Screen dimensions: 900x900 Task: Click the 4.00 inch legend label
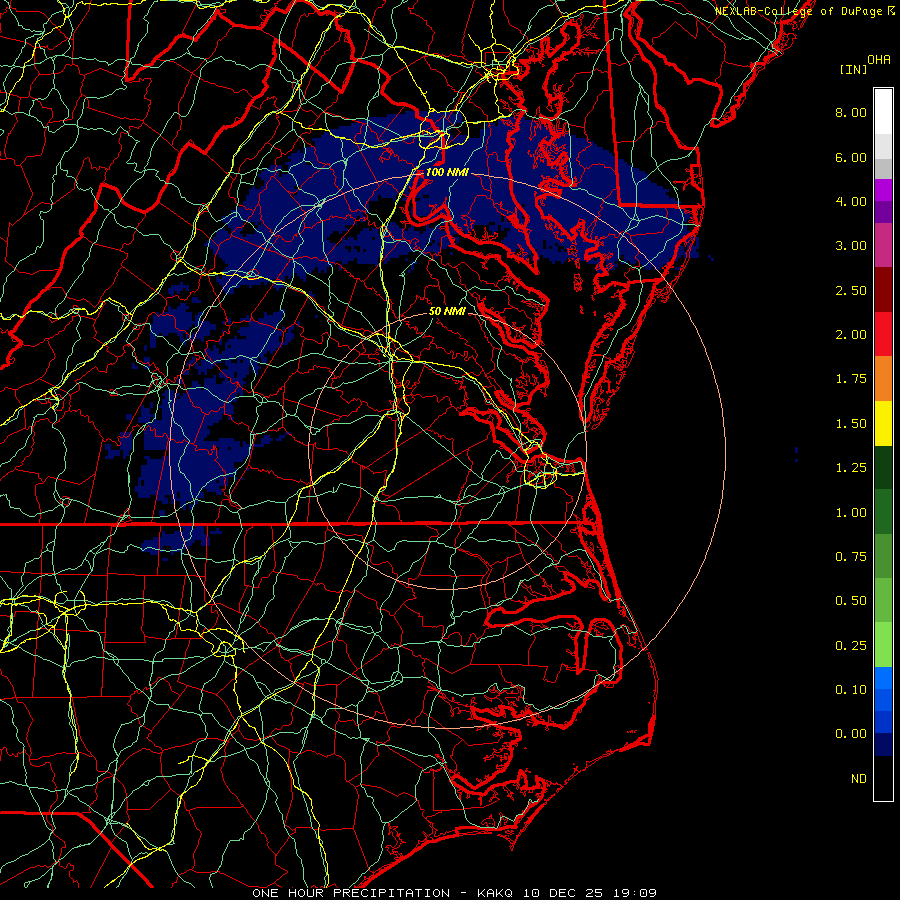coord(851,201)
